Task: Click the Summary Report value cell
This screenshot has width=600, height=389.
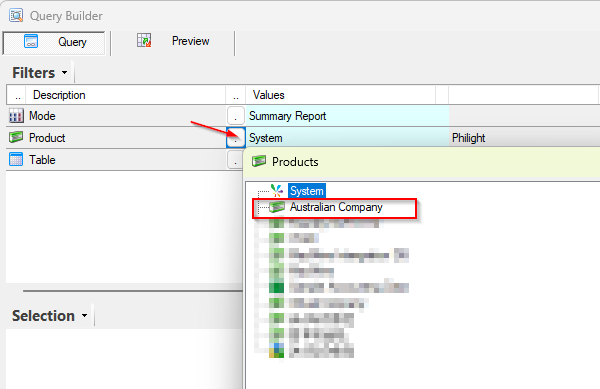Action: [x=347, y=116]
